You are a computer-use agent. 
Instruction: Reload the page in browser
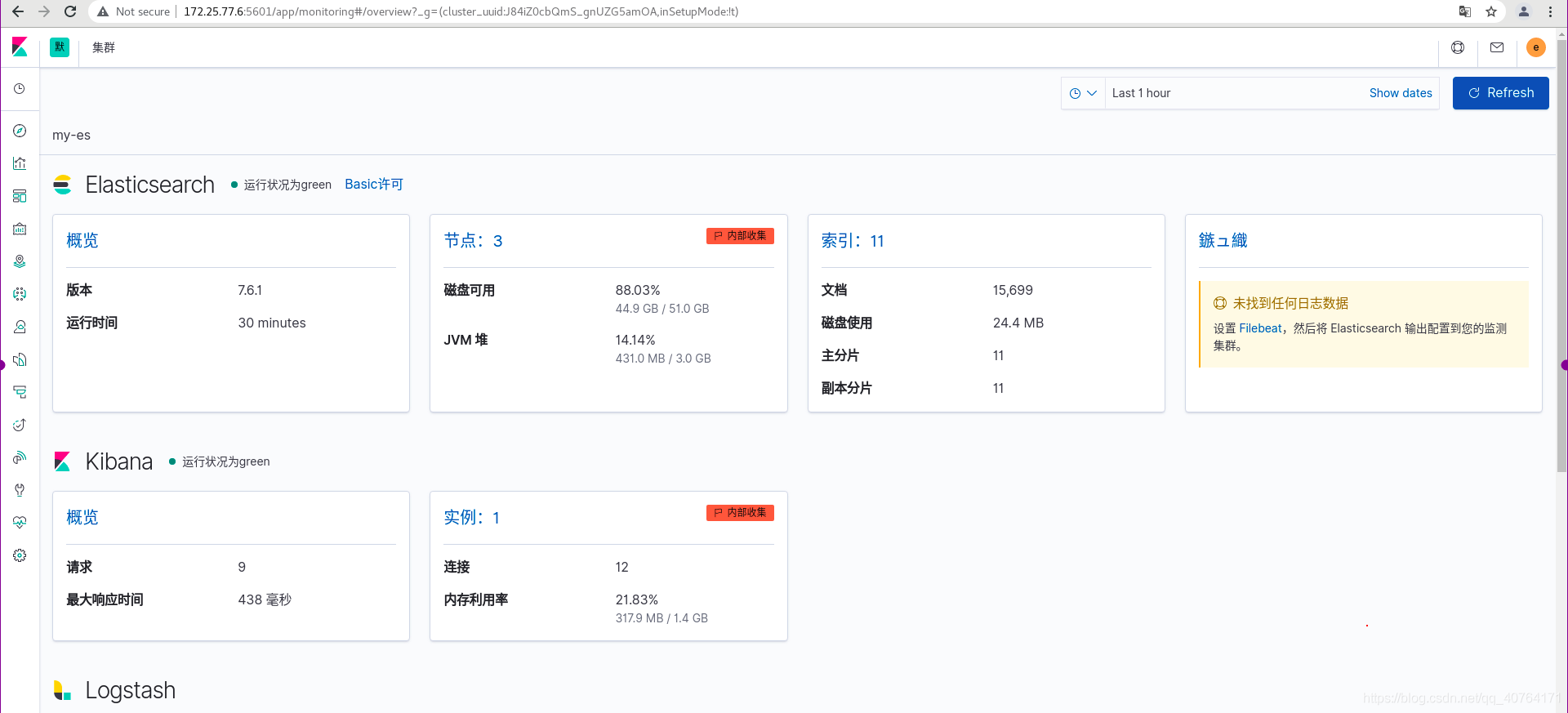point(70,11)
